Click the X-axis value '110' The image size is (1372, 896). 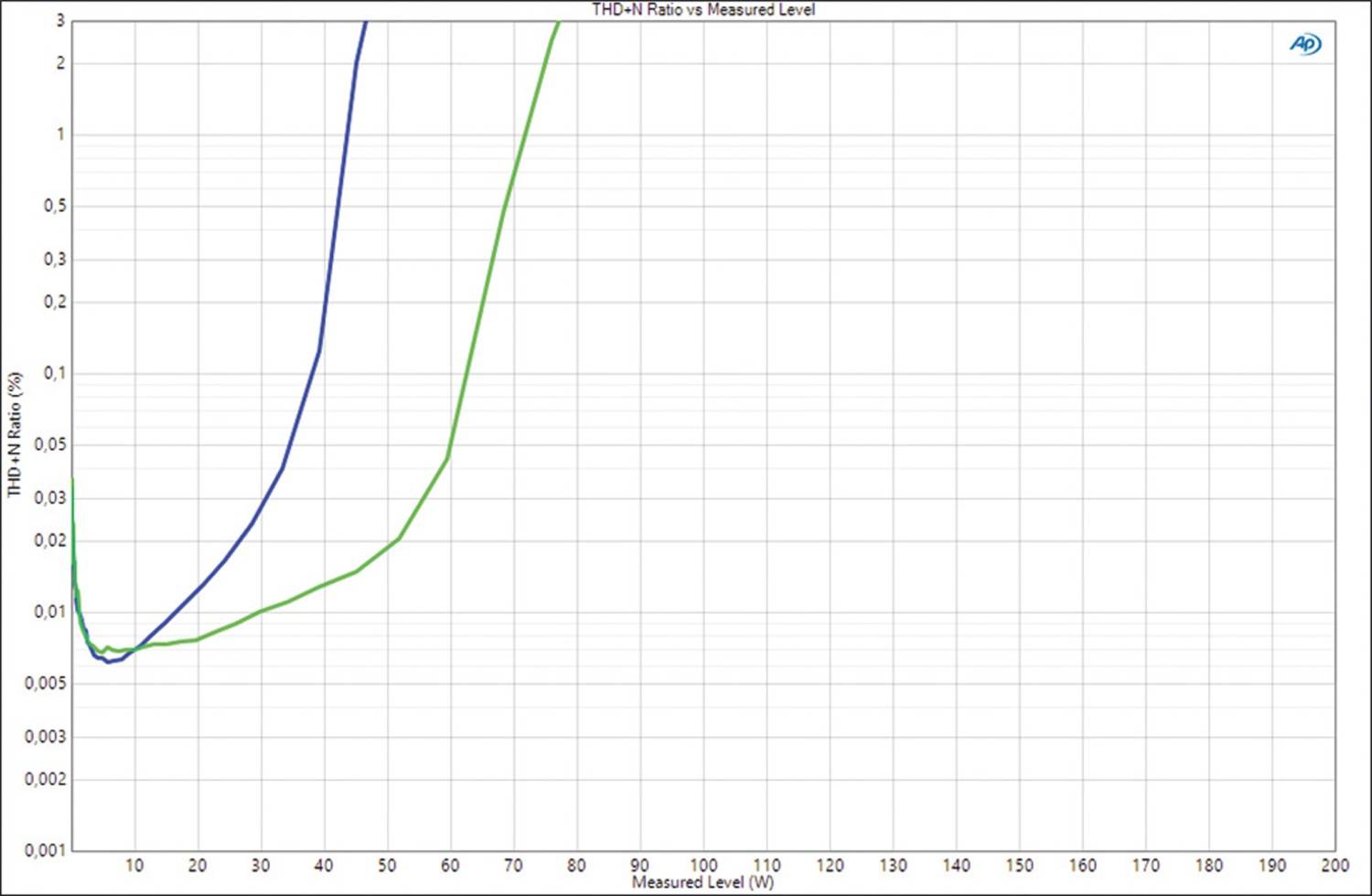tap(766, 865)
